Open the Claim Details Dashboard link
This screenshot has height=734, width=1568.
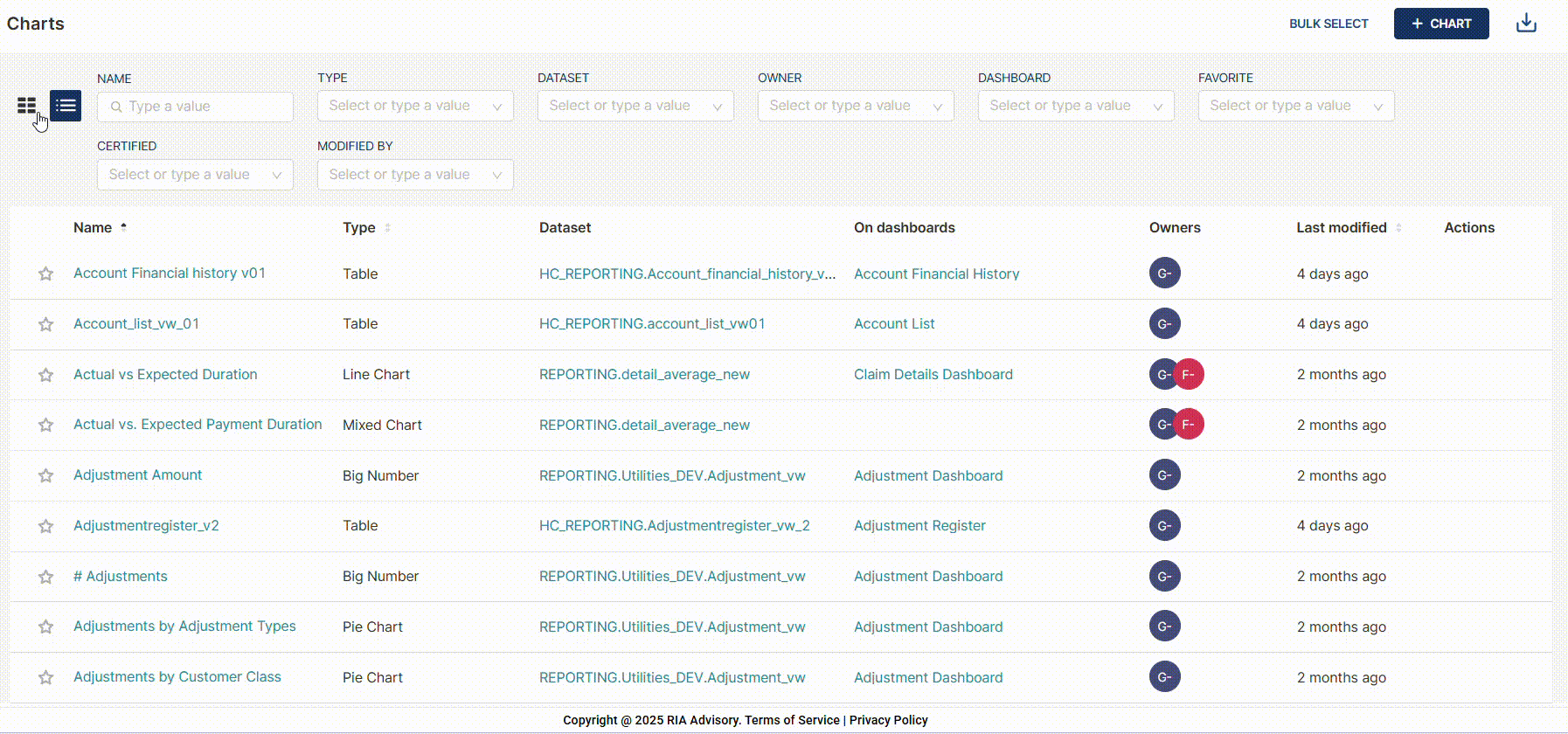tap(933, 374)
